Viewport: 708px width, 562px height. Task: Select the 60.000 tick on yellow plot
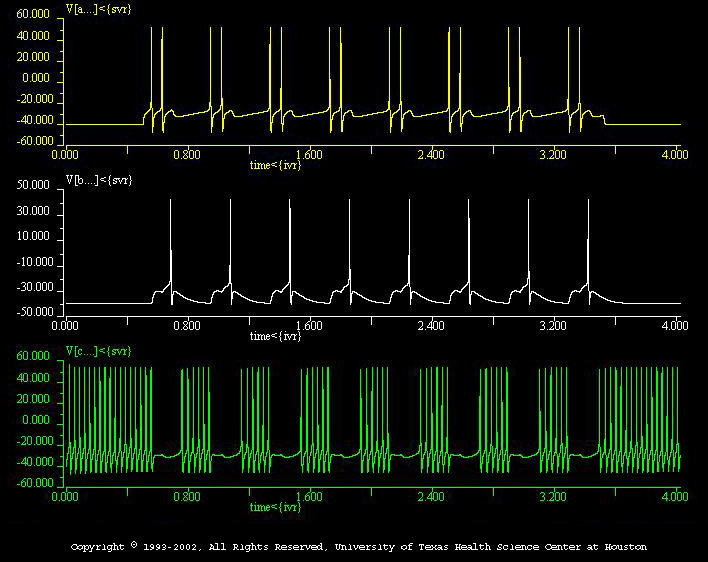[33, 14]
